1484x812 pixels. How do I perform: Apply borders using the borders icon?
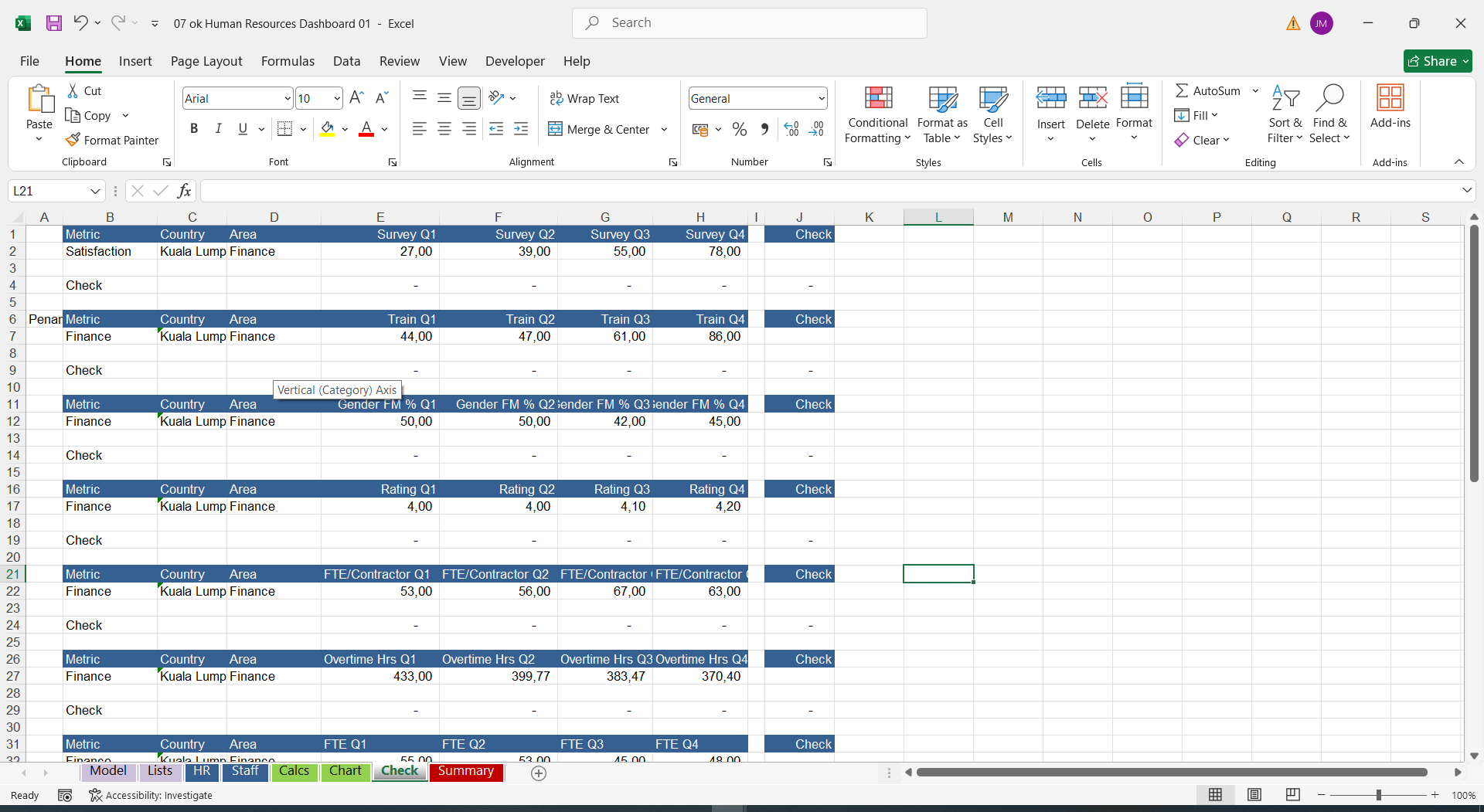click(x=284, y=129)
